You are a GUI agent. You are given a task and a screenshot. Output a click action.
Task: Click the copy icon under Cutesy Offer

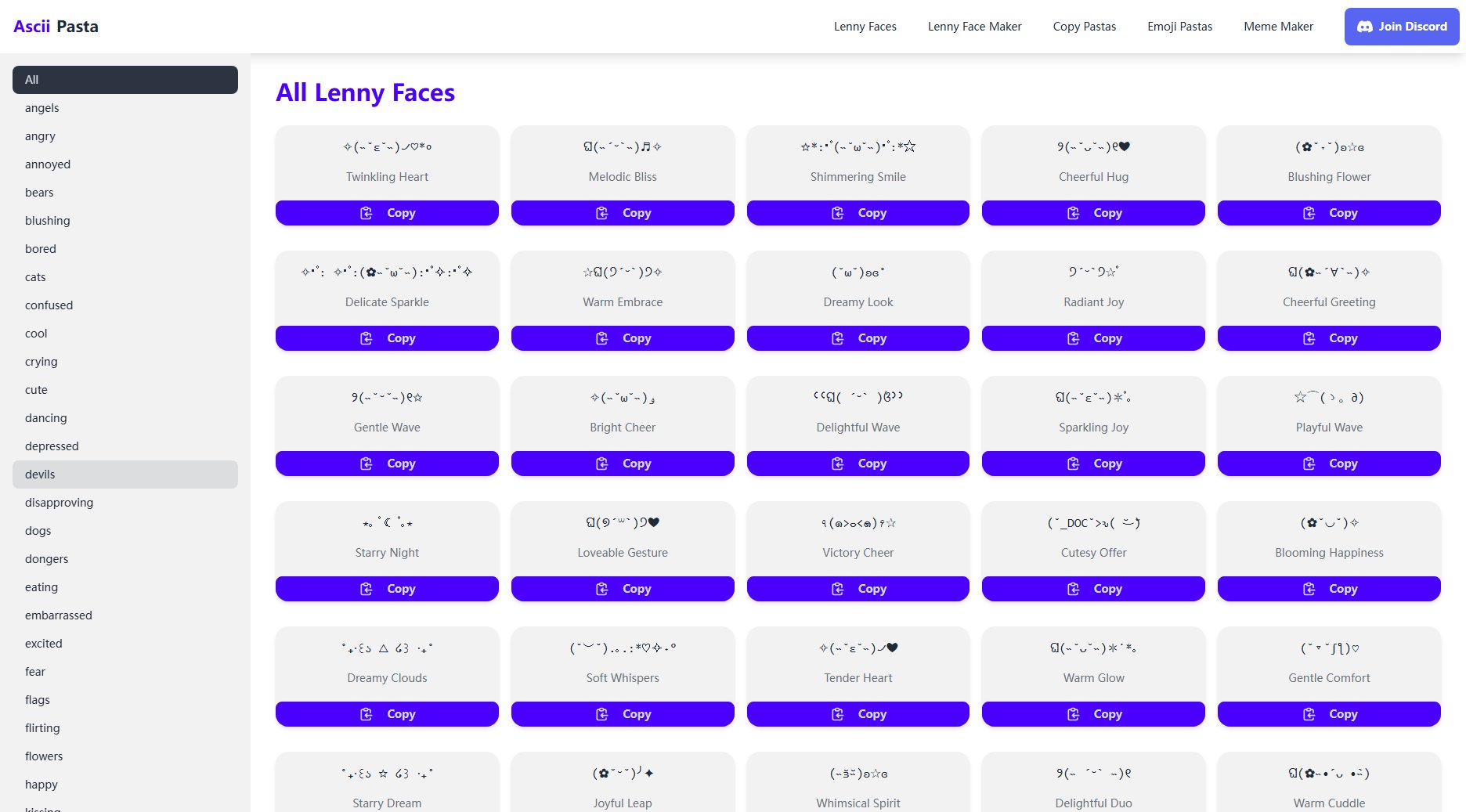tap(1073, 589)
